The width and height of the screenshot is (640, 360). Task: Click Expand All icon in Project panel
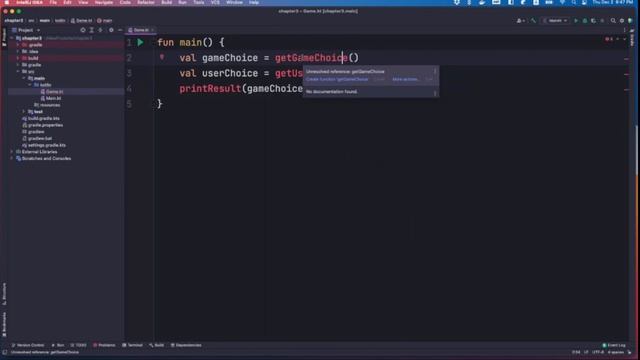click(91, 30)
